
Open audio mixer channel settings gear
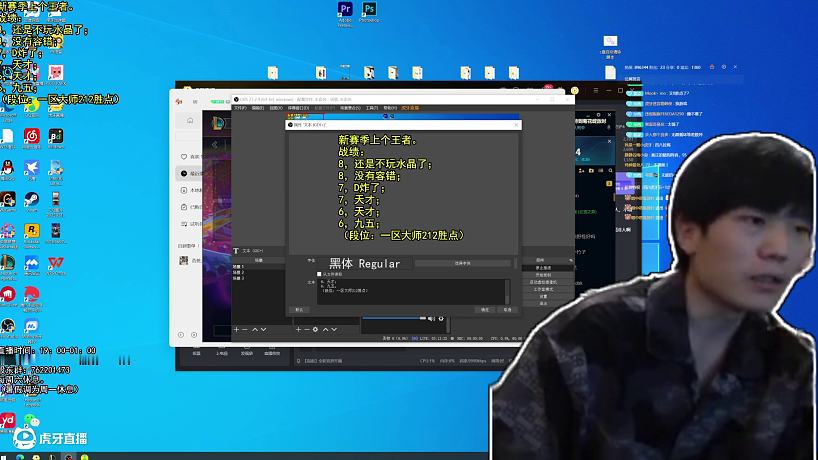pyautogui.click(x=440, y=319)
